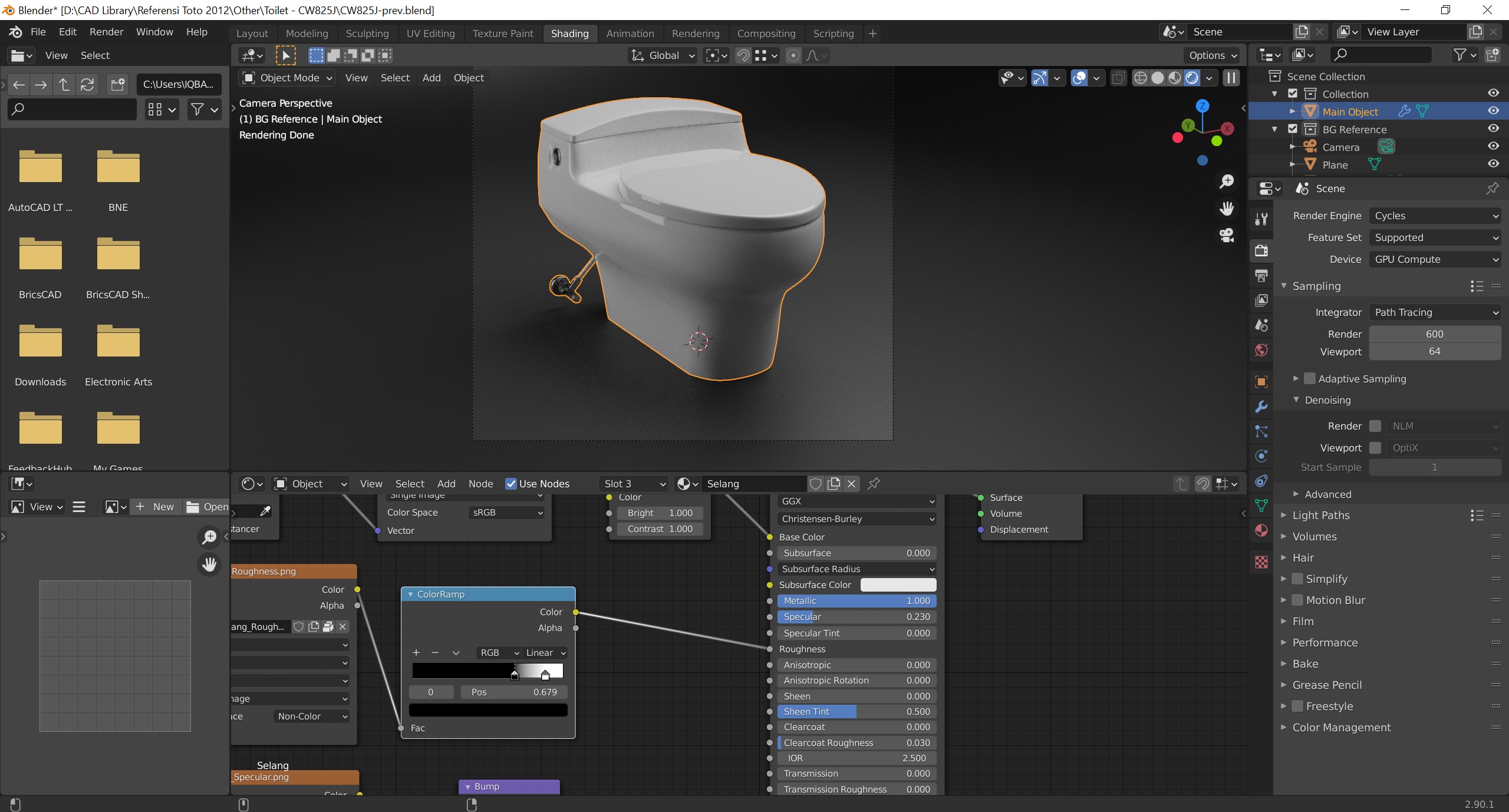The width and height of the screenshot is (1509, 812).
Task: Open the Render properties tab icon
Action: tap(1261, 251)
